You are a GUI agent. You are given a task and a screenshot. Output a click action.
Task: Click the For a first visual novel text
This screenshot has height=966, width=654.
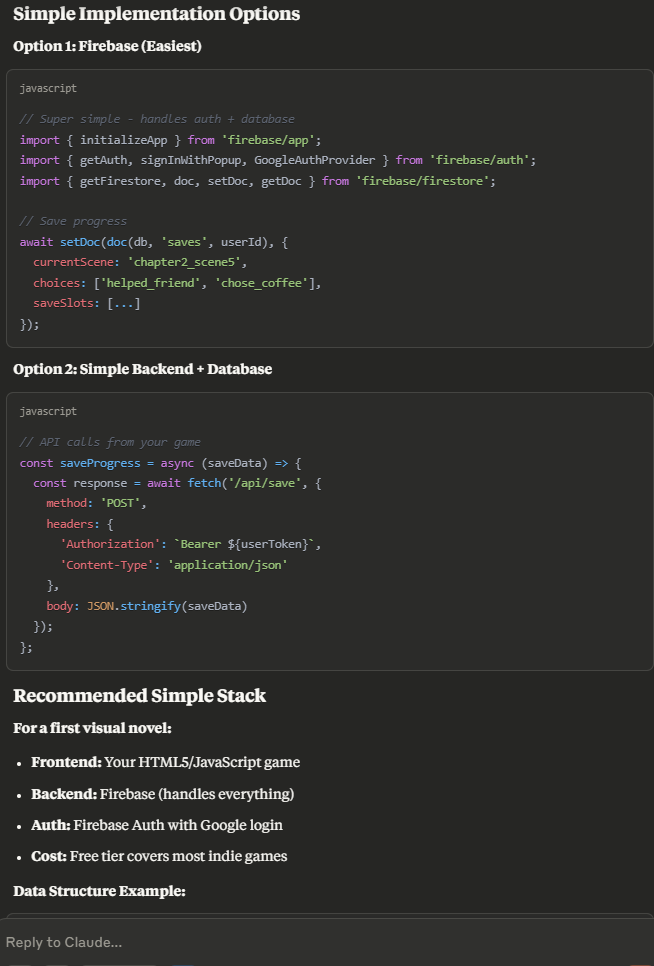coord(92,728)
